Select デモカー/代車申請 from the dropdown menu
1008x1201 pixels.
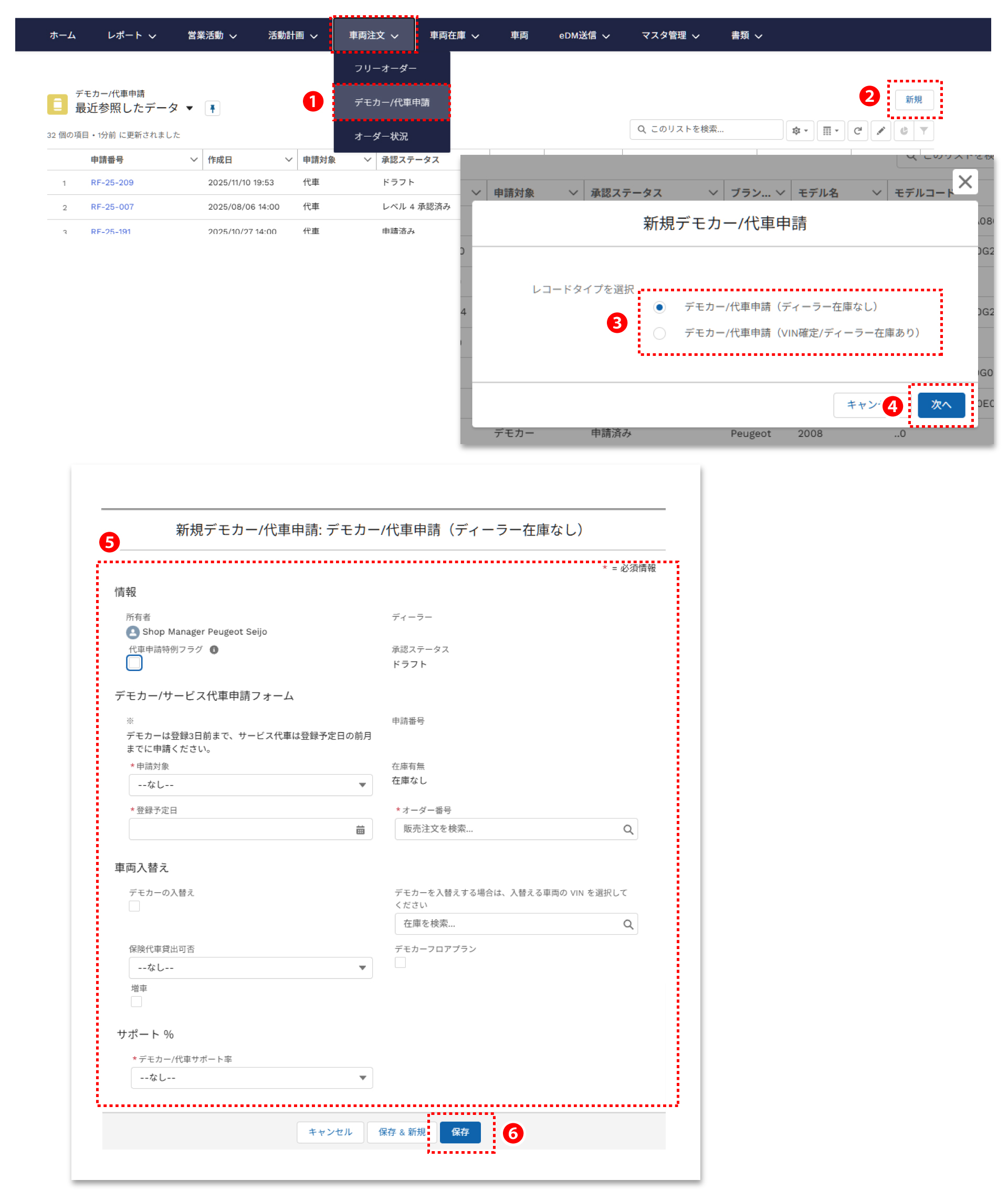coord(392,102)
